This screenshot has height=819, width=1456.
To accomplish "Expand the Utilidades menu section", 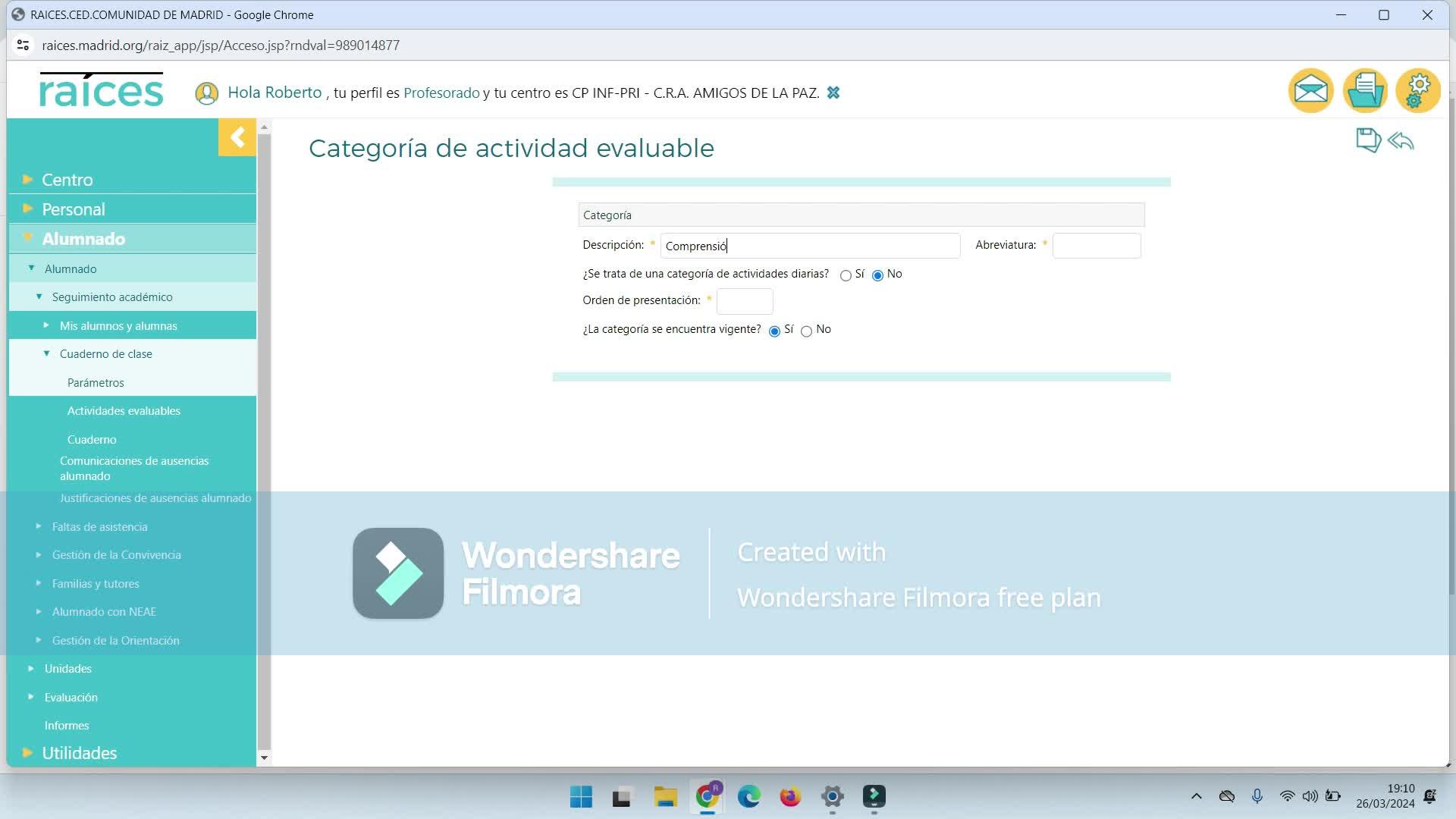I will [79, 753].
